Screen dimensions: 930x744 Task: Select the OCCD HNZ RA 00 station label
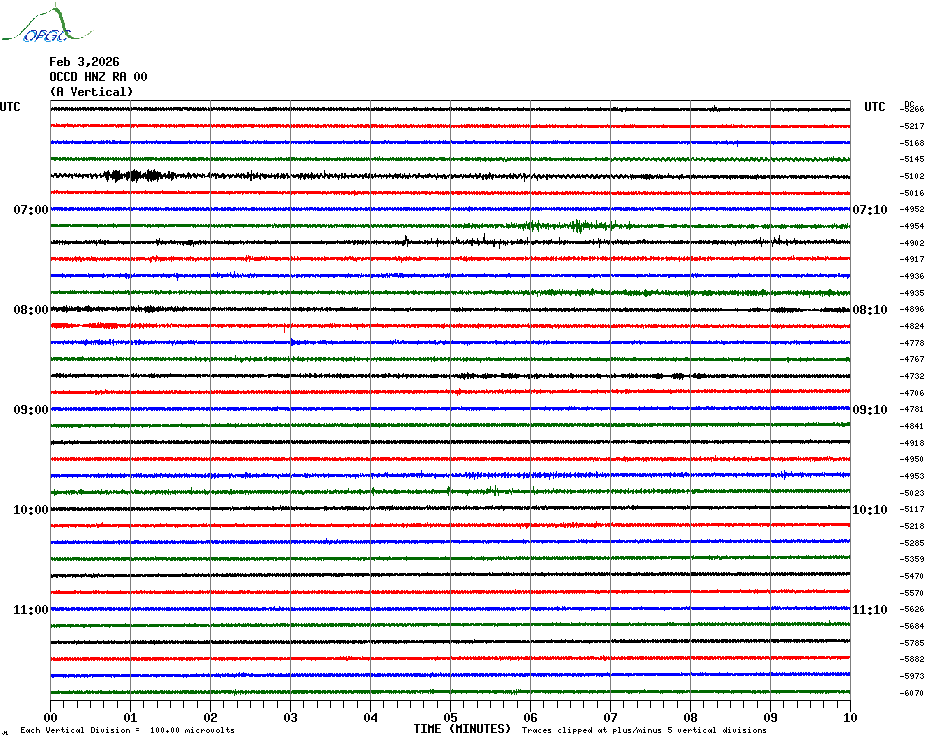(x=98, y=77)
